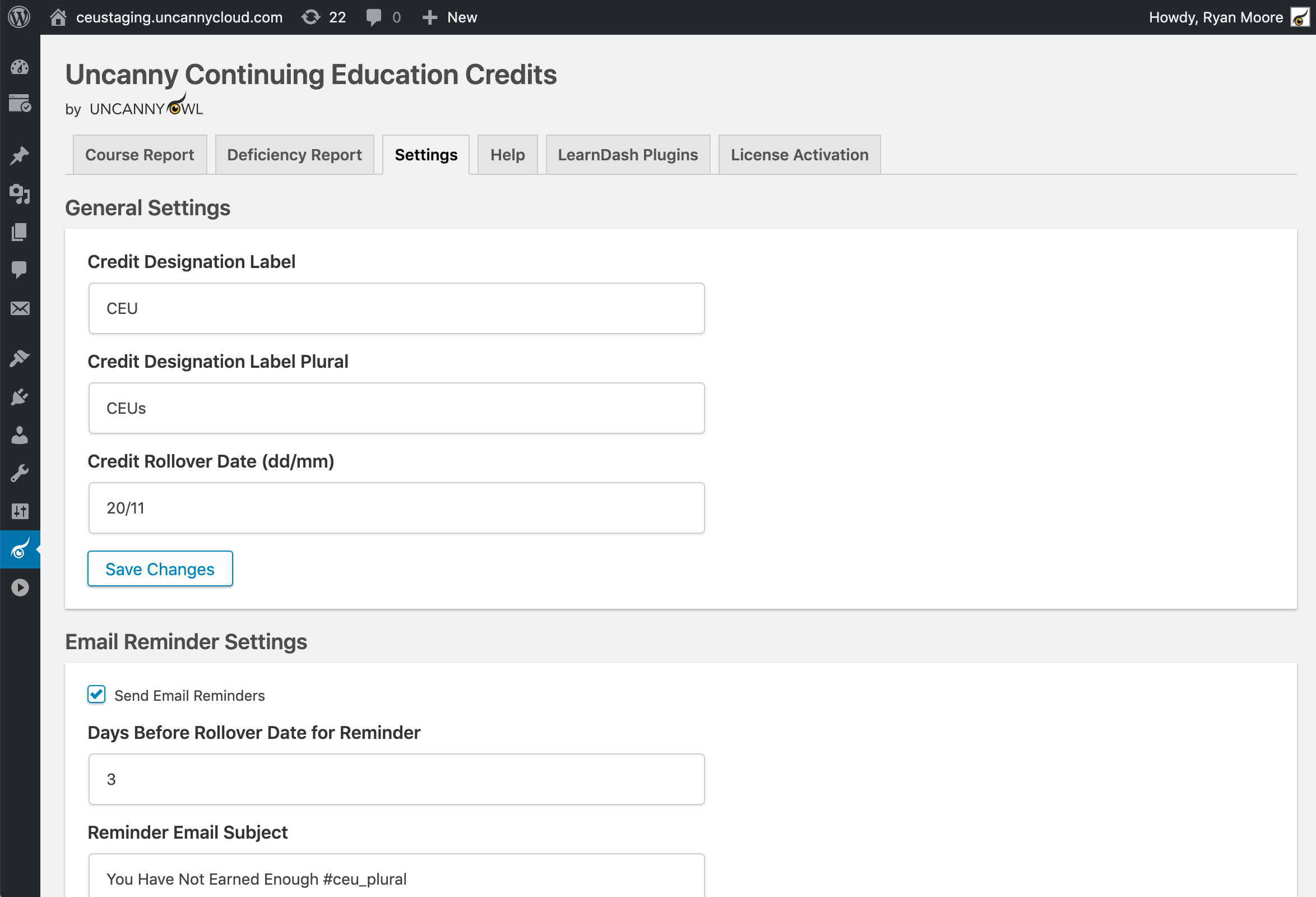Open Users via the person icon
The height and width of the screenshot is (897, 1316).
click(20, 435)
